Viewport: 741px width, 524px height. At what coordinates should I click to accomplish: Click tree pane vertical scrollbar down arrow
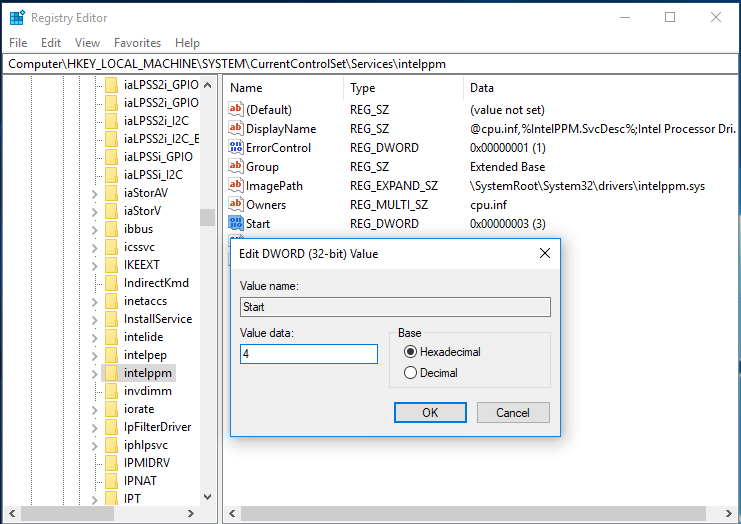(207, 497)
